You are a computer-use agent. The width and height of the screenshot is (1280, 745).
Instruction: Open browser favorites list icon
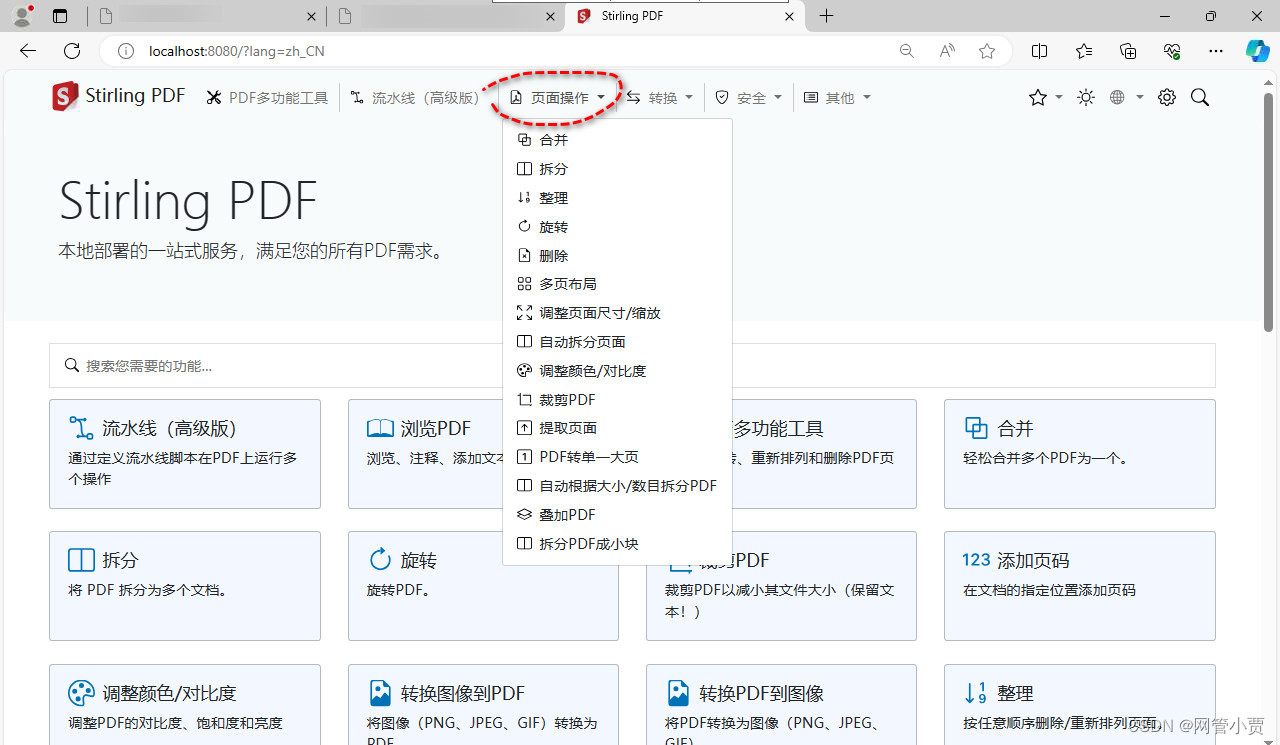click(x=1084, y=51)
